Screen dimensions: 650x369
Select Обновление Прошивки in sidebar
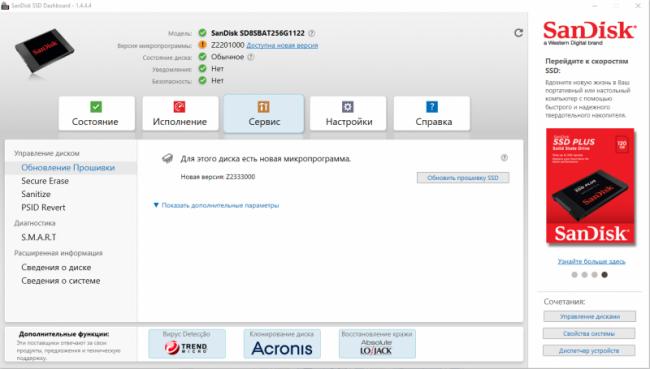tap(71, 168)
